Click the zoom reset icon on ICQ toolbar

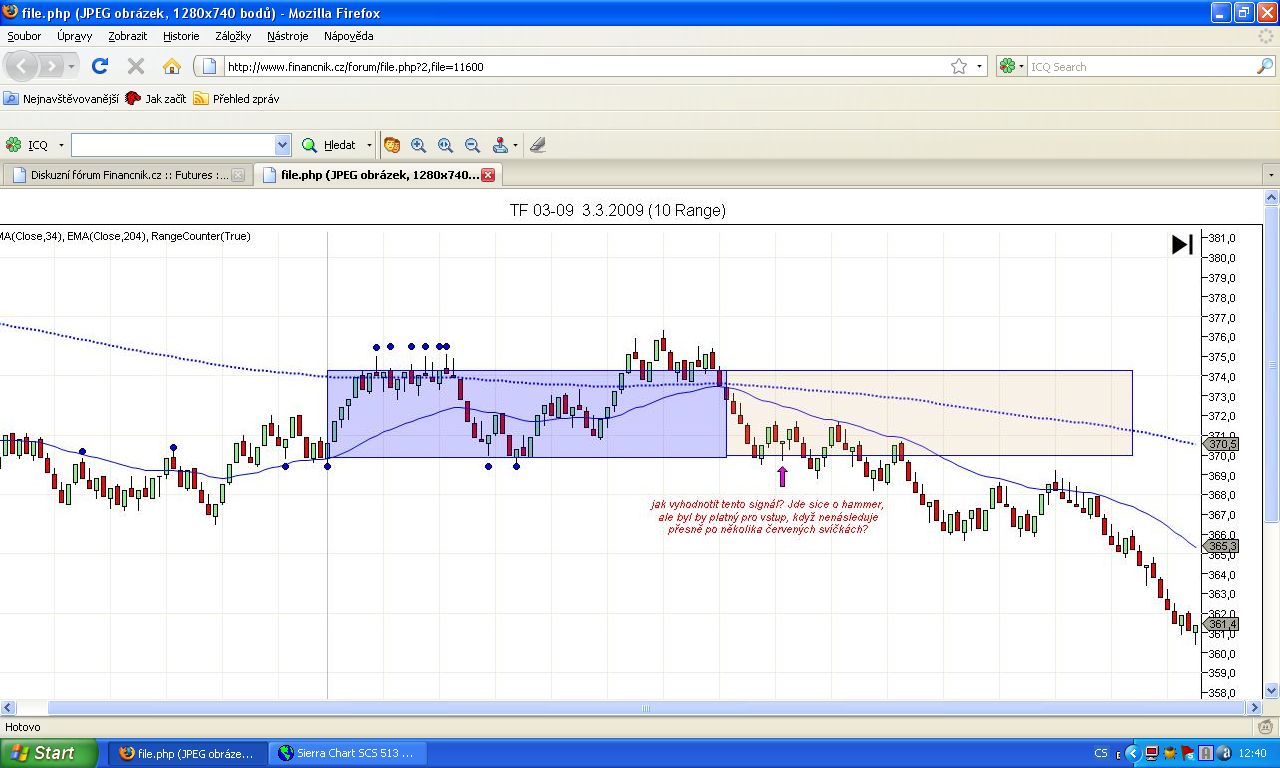(446, 145)
